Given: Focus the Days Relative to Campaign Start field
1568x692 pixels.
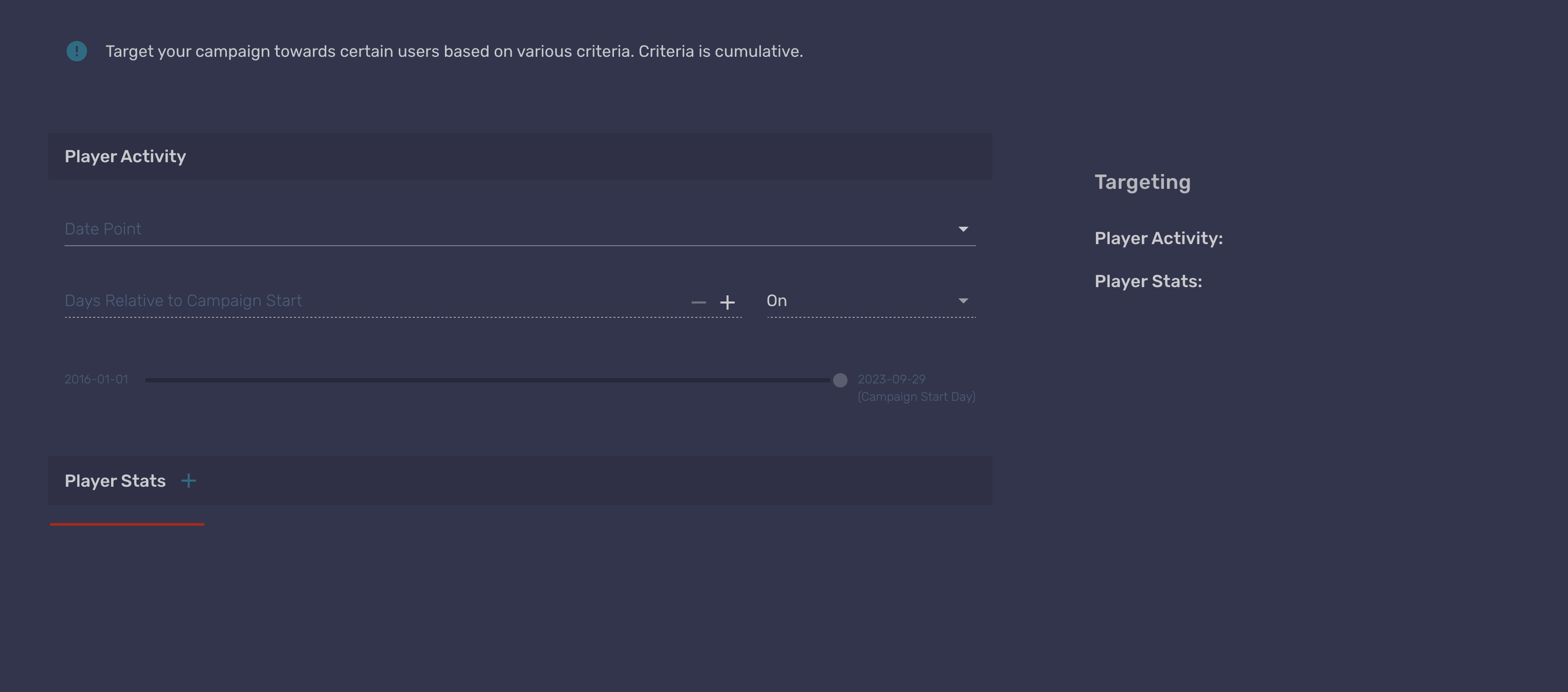Looking at the screenshot, I should (365, 301).
